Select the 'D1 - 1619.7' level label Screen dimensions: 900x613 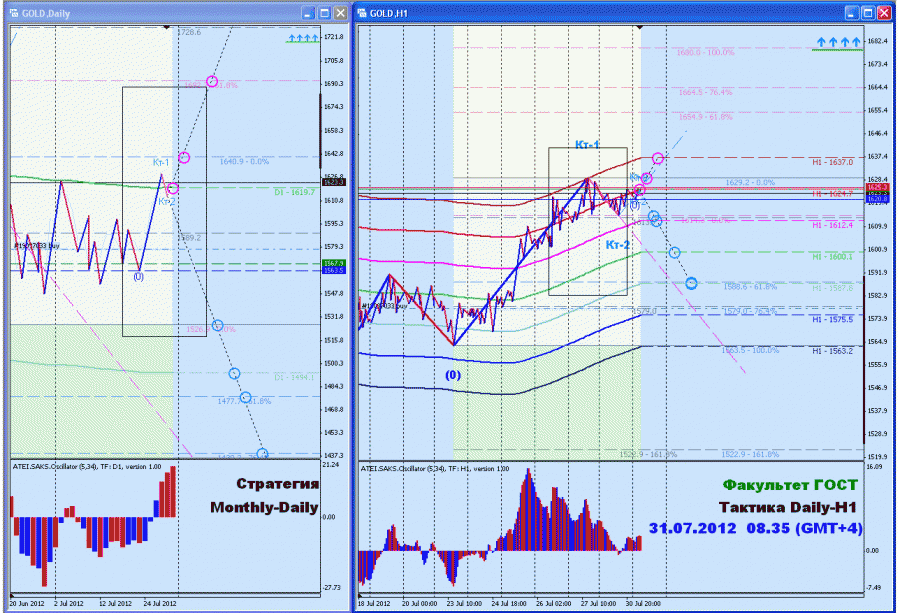(x=294, y=192)
